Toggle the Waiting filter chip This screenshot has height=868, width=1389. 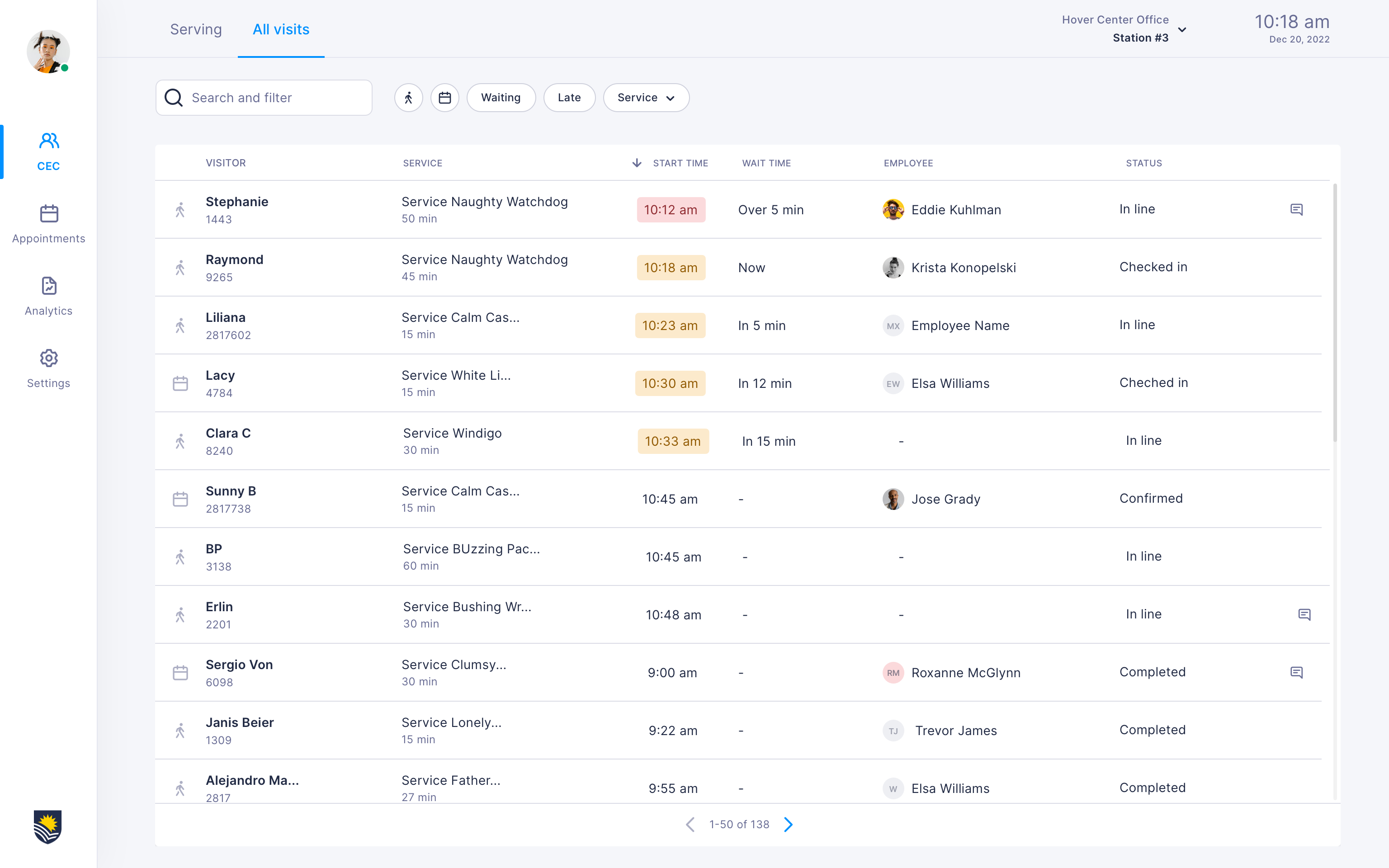[x=501, y=98]
